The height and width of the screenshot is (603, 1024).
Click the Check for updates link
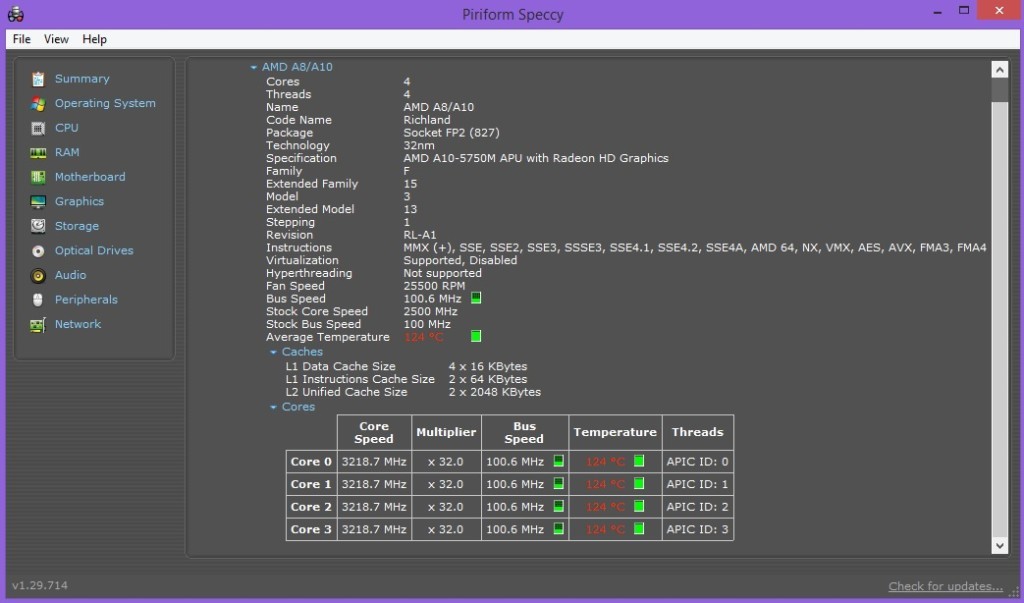(945, 586)
